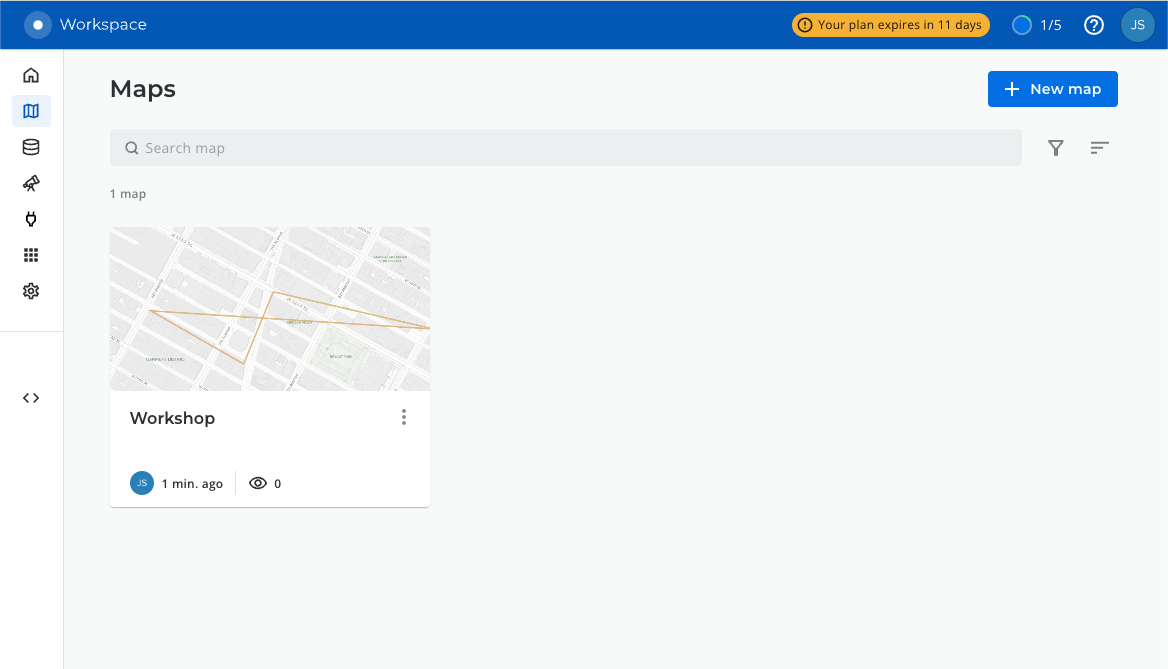The height and width of the screenshot is (669, 1168).
Task: Open the Home page from sidebar
Action: (31, 75)
